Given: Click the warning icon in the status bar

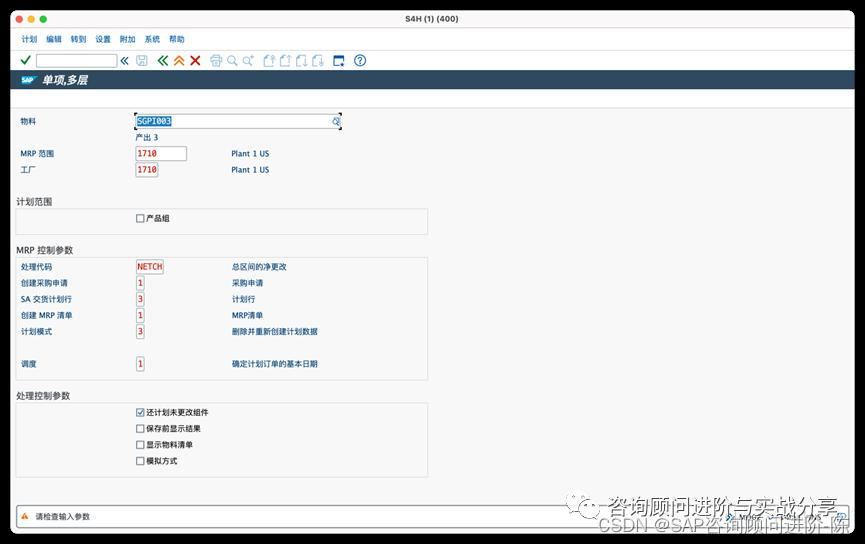Looking at the screenshot, I should click(24, 516).
